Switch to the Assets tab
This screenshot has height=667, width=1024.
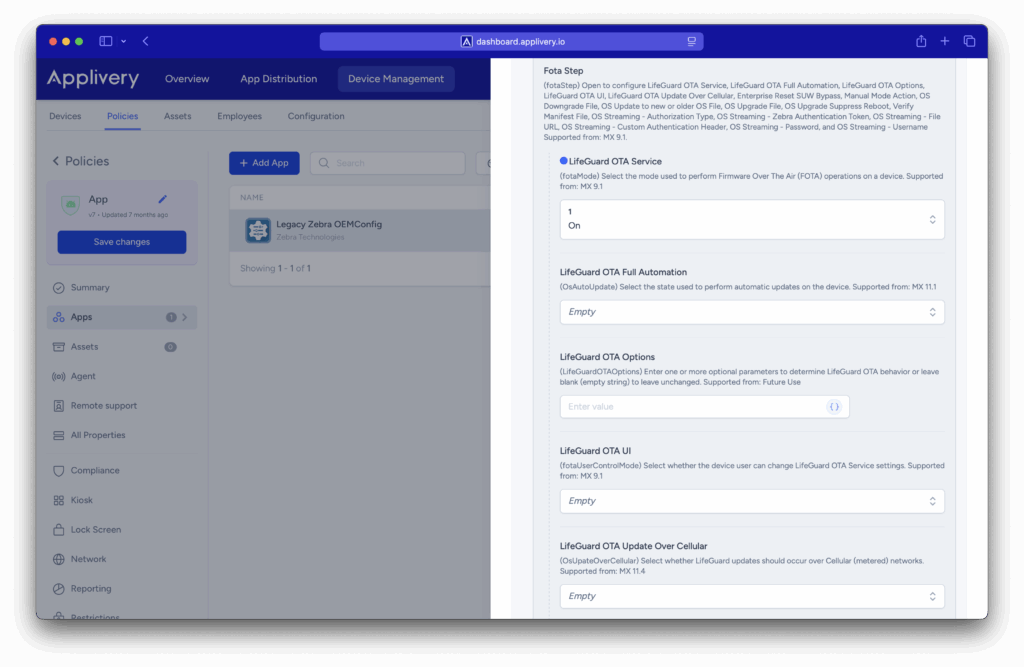coord(177,116)
